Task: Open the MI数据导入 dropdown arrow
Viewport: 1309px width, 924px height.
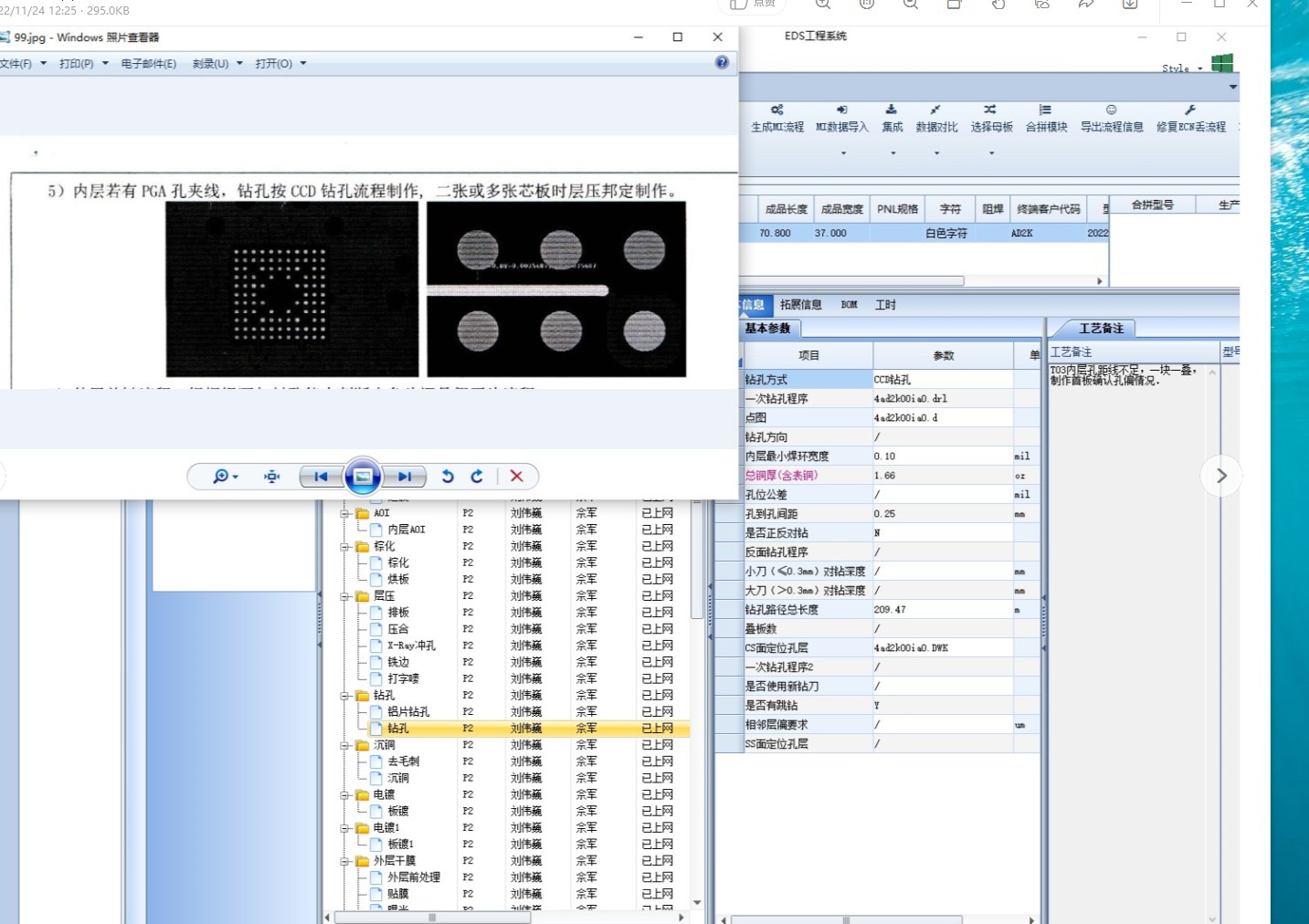Action: tap(842, 153)
